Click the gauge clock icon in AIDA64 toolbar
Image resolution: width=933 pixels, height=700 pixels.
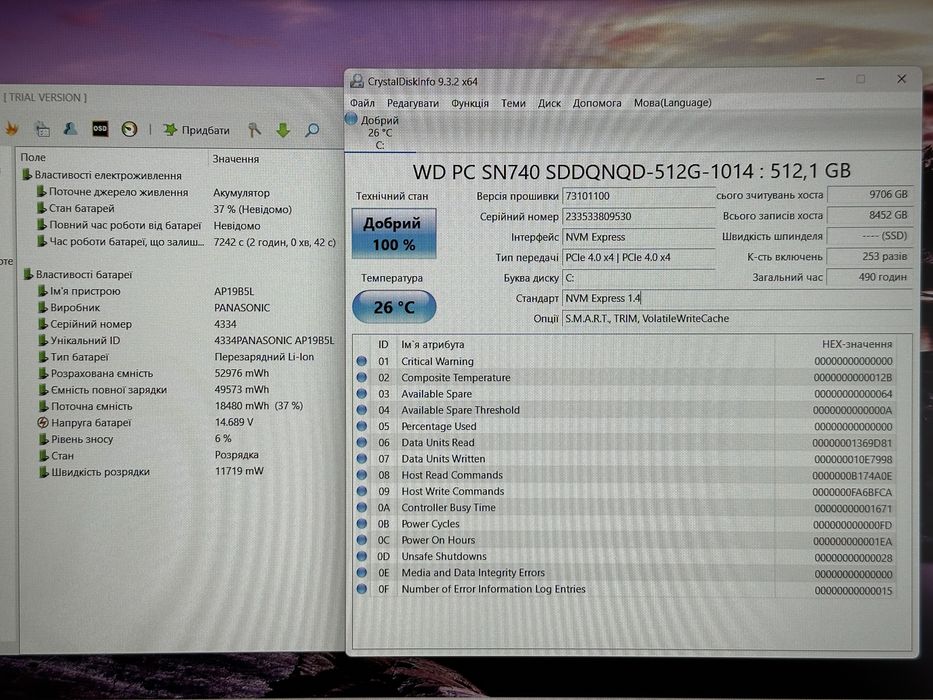coord(129,129)
